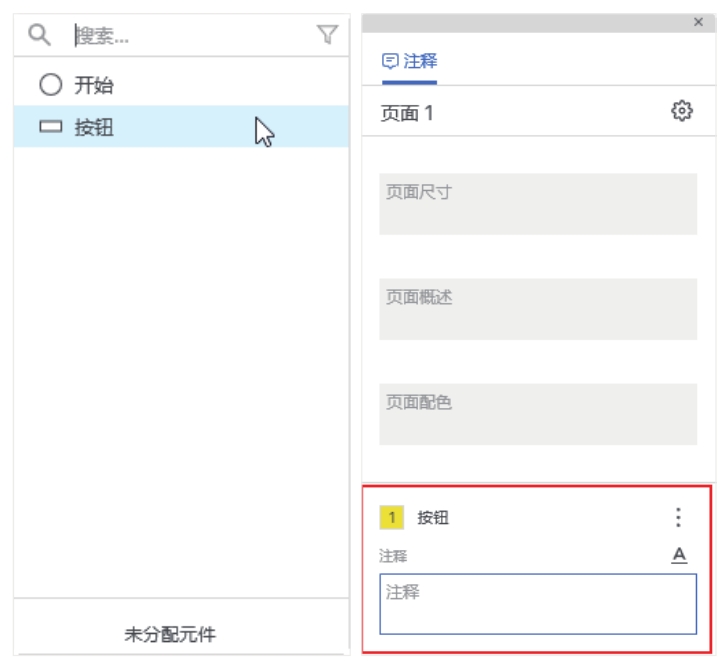The width and height of the screenshot is (725, 664).
Task: Open page notes settings gear
Action: tap(682, 111)
